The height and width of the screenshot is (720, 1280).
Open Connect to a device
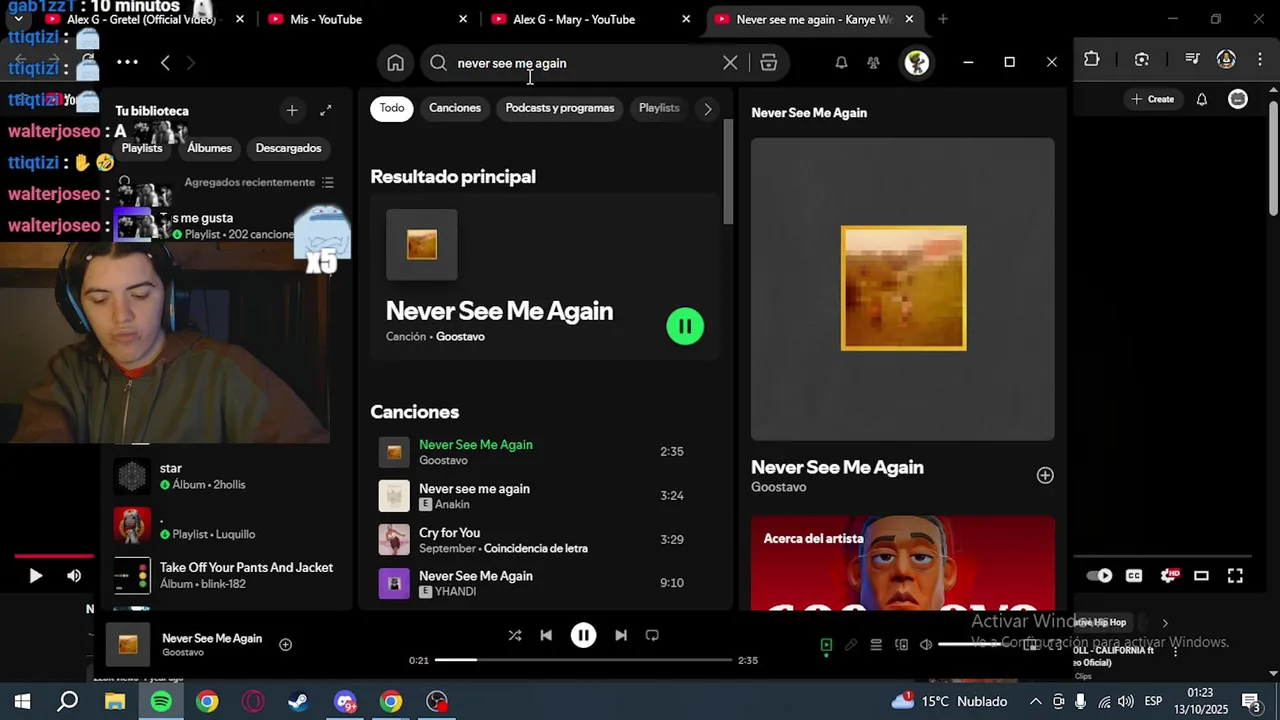point(901,645)
